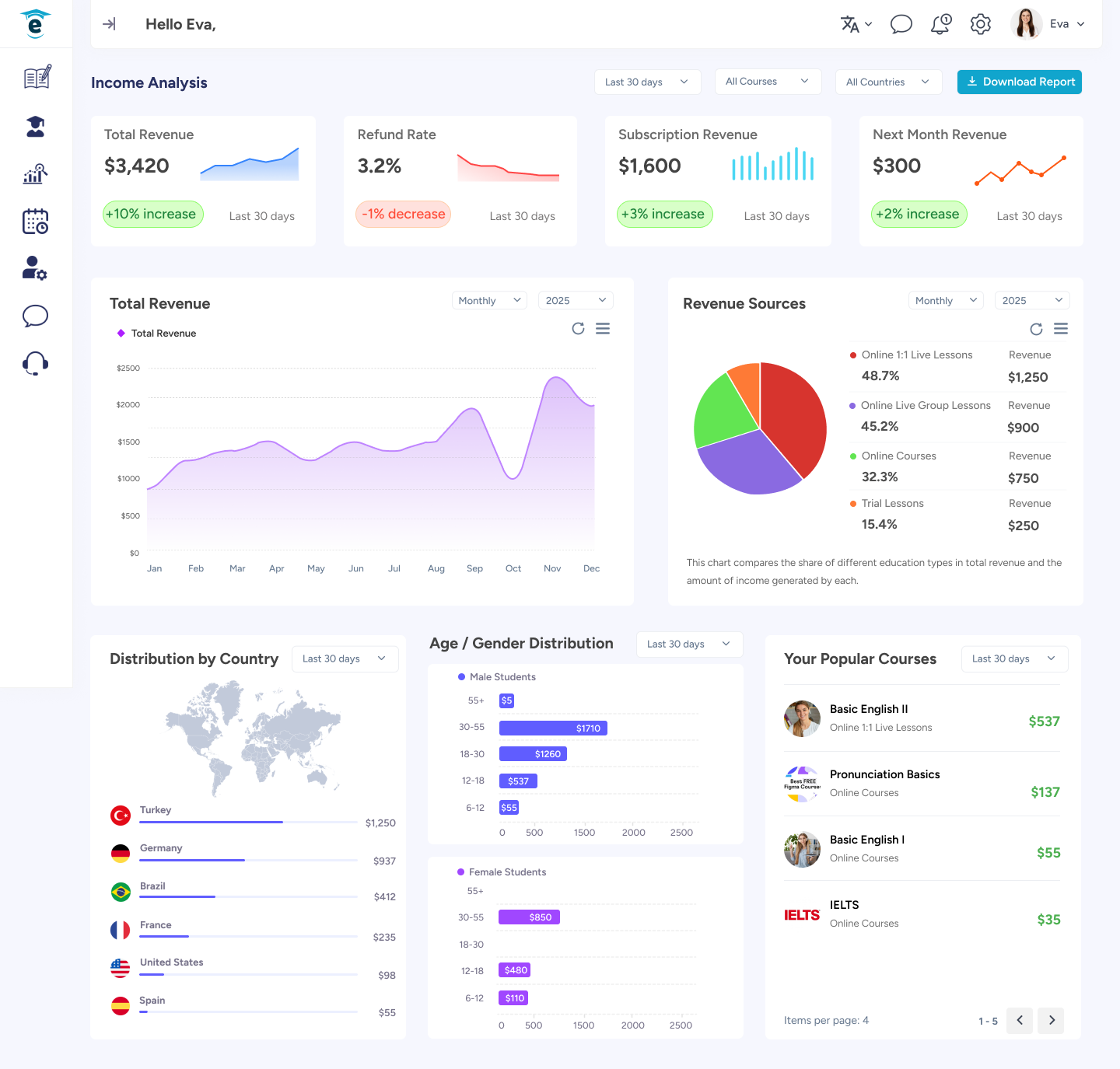Toggle the Total Revenue legend series
The height and width of the screenshot is (1069, 1120).
point(156,334)
